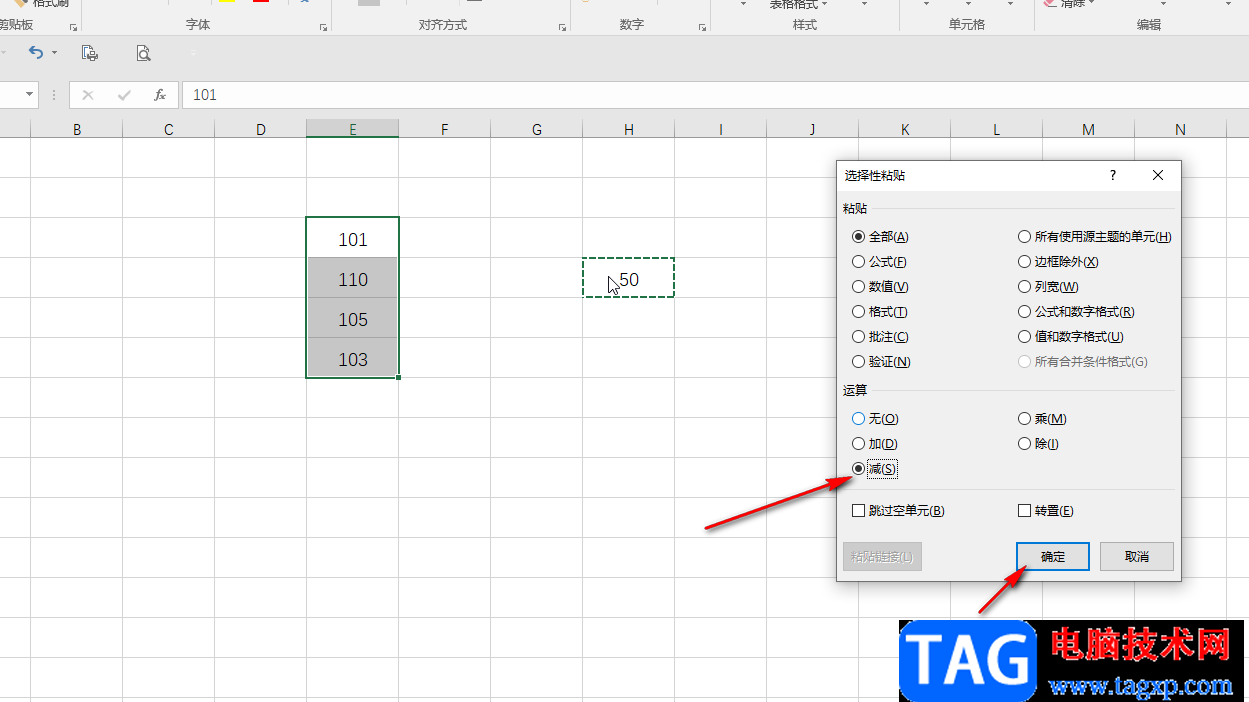The image size is (1249, 702).
Task: Select column E header
Action: click(353, 129)
